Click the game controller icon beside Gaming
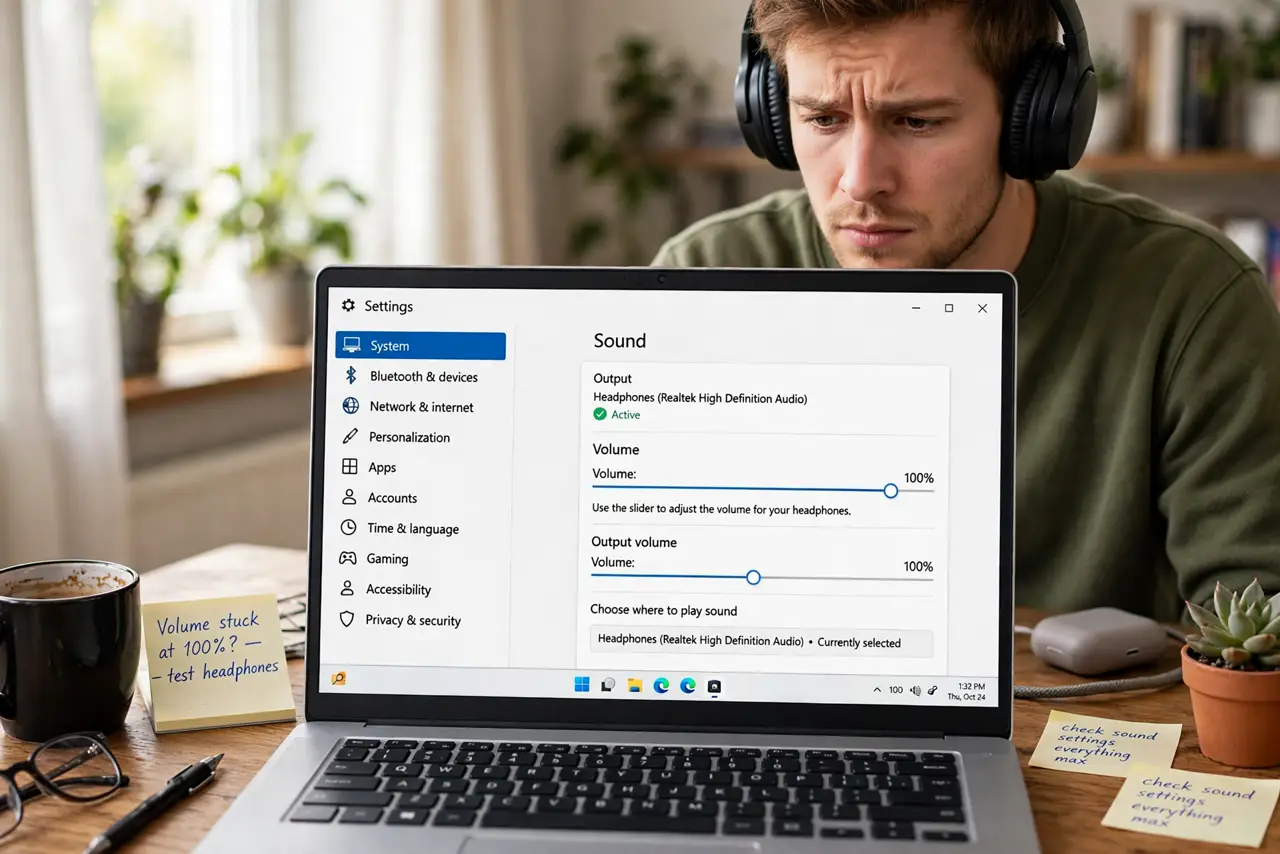 click(x=348, y=558)
